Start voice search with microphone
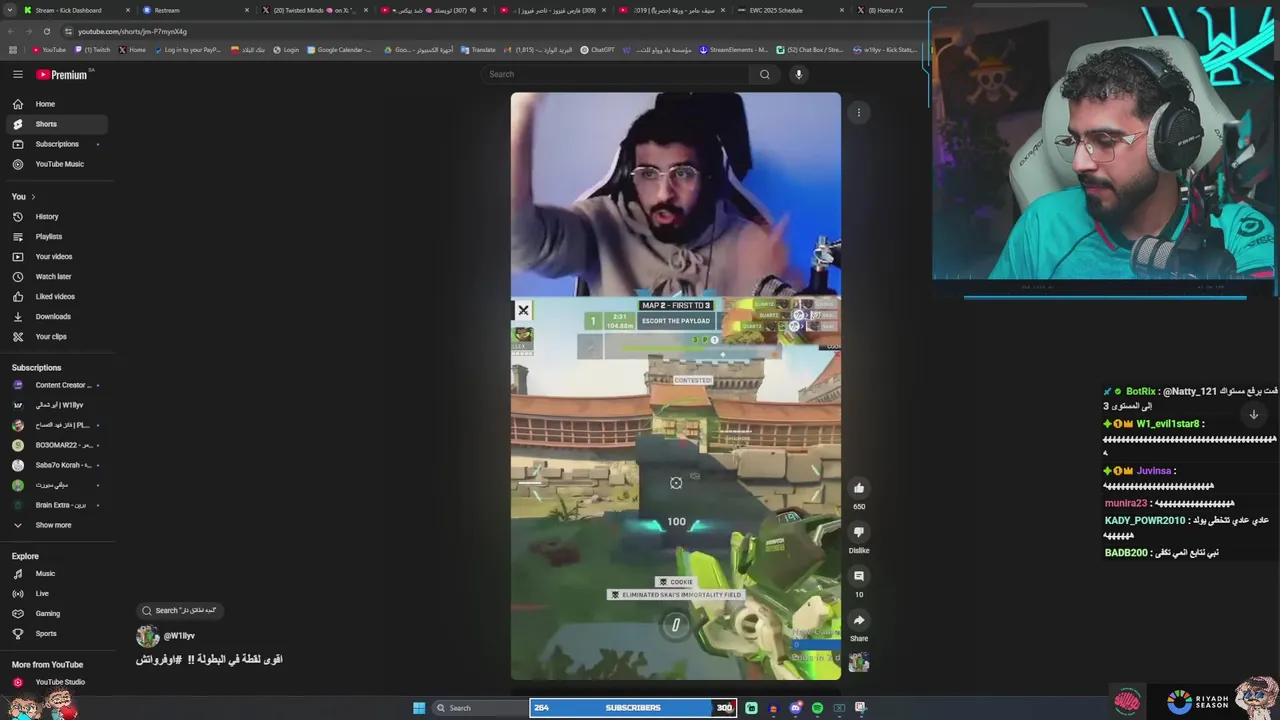Image resolution: width=1280 pixels, height=720 pixels. point(798,74)
